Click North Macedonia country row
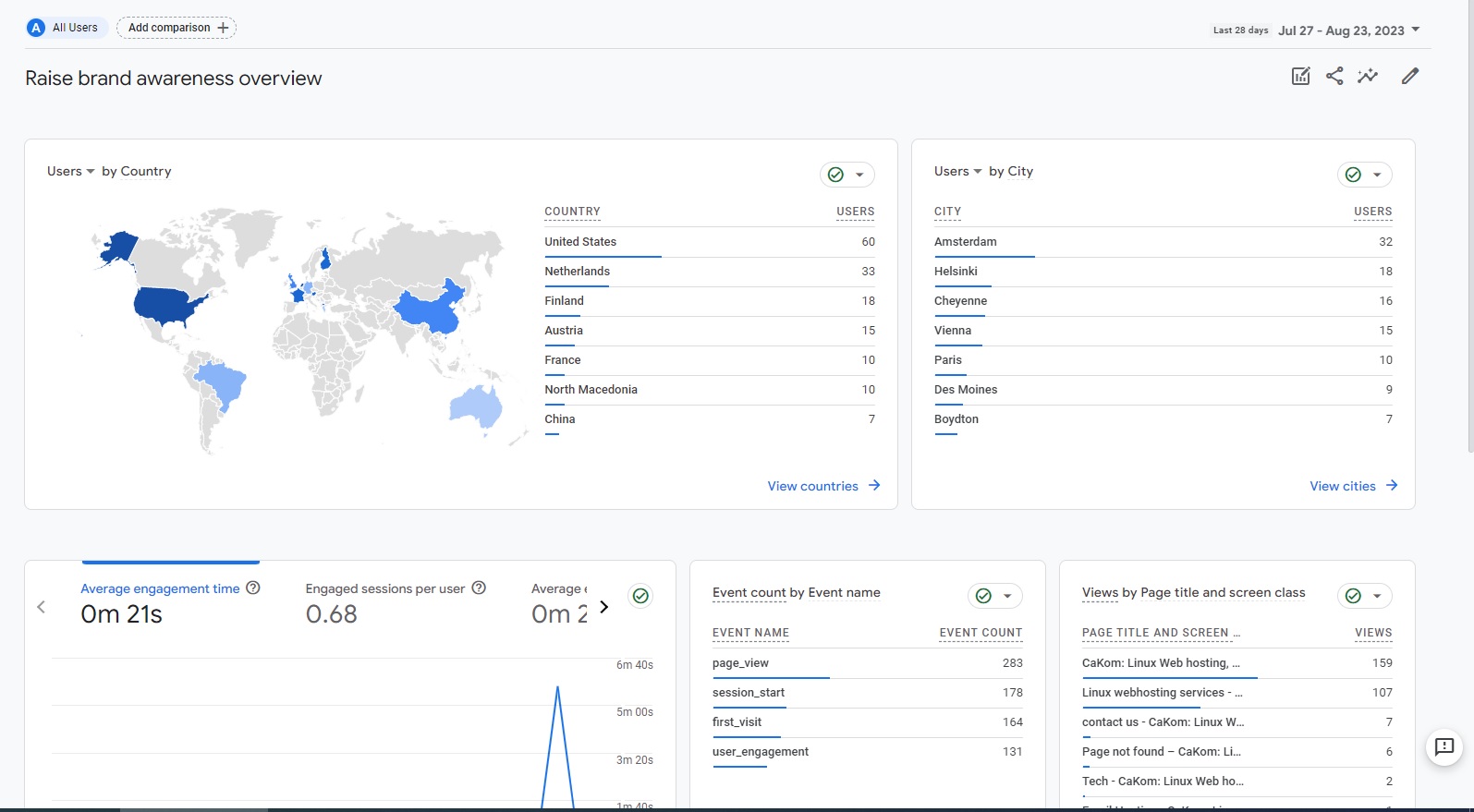Image resolution: width=1474 pixels, height=812 pixels. point(710,390)
